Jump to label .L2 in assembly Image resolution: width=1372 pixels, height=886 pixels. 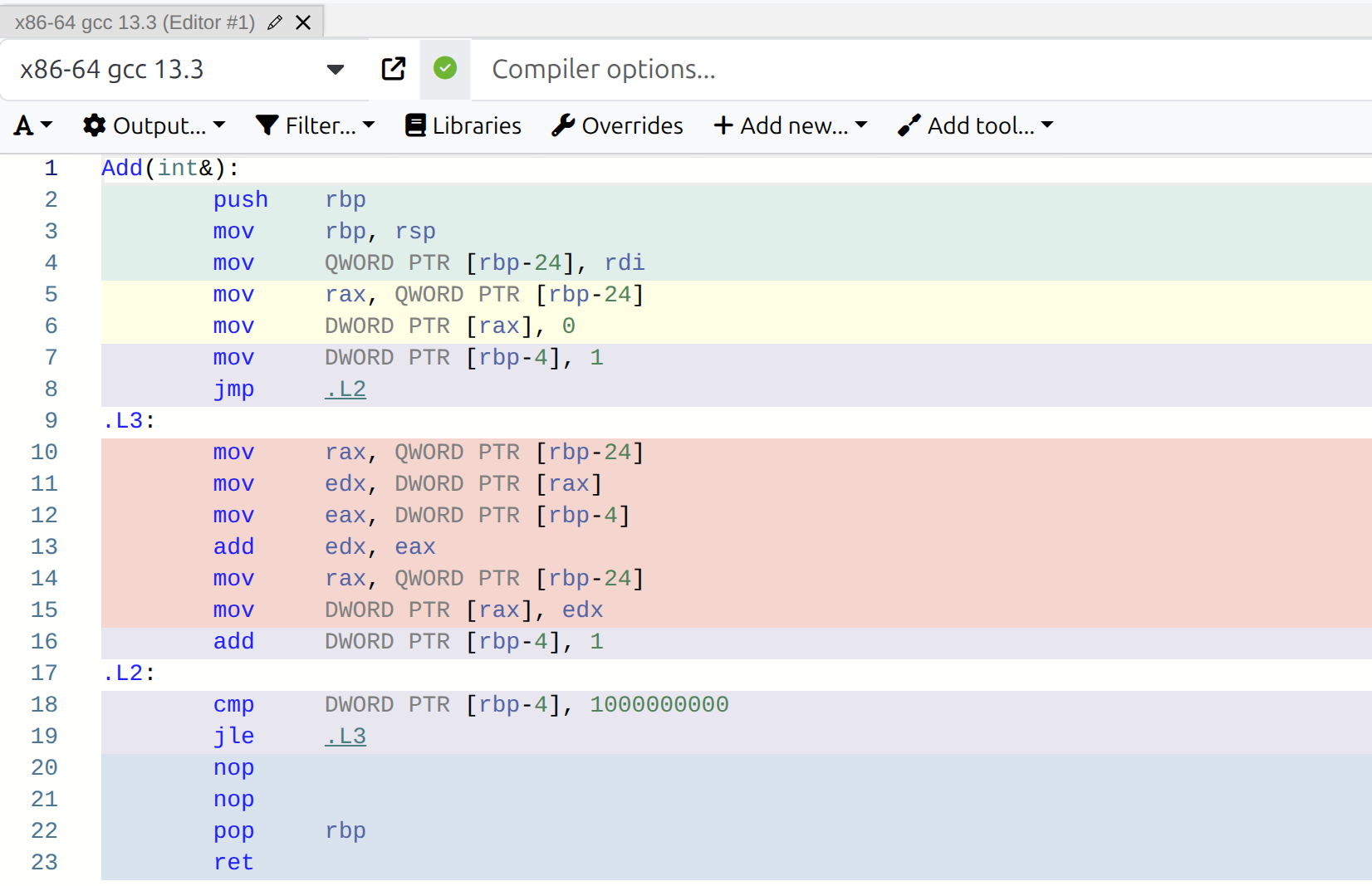click(345, 389)
